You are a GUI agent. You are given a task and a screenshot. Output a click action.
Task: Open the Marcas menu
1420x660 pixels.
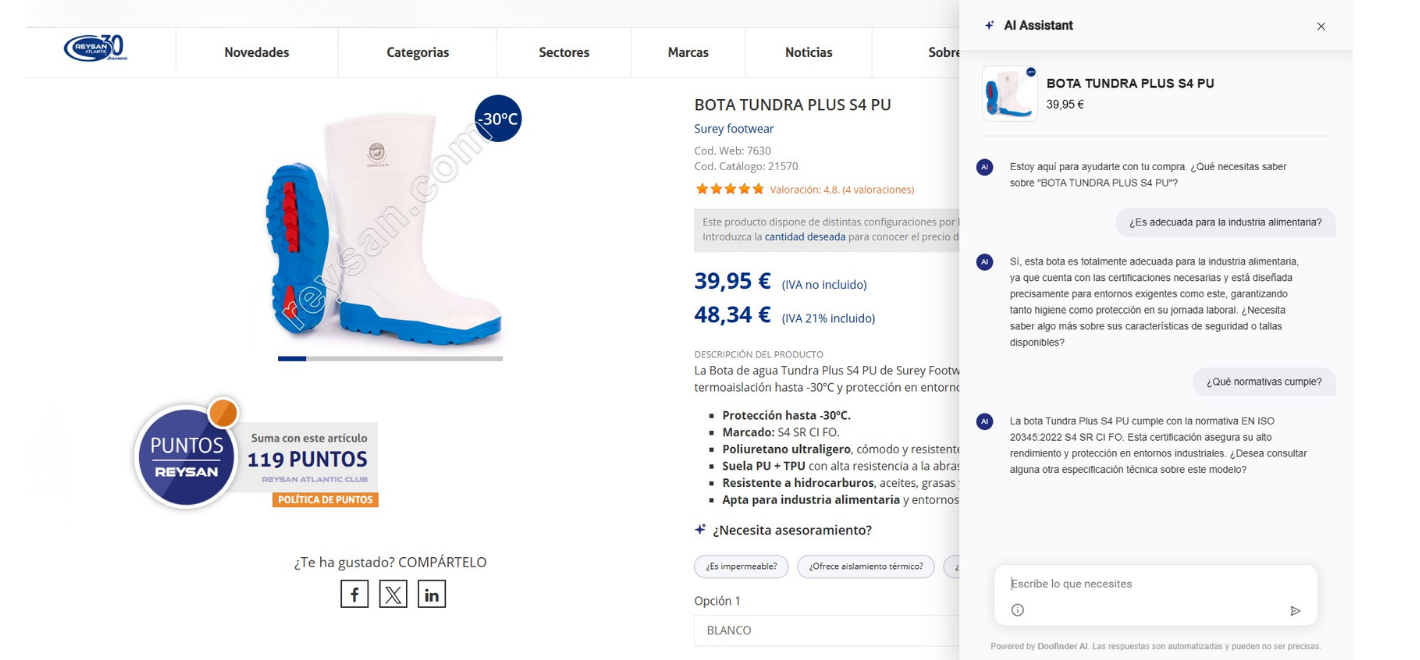[x=688, y=52]
